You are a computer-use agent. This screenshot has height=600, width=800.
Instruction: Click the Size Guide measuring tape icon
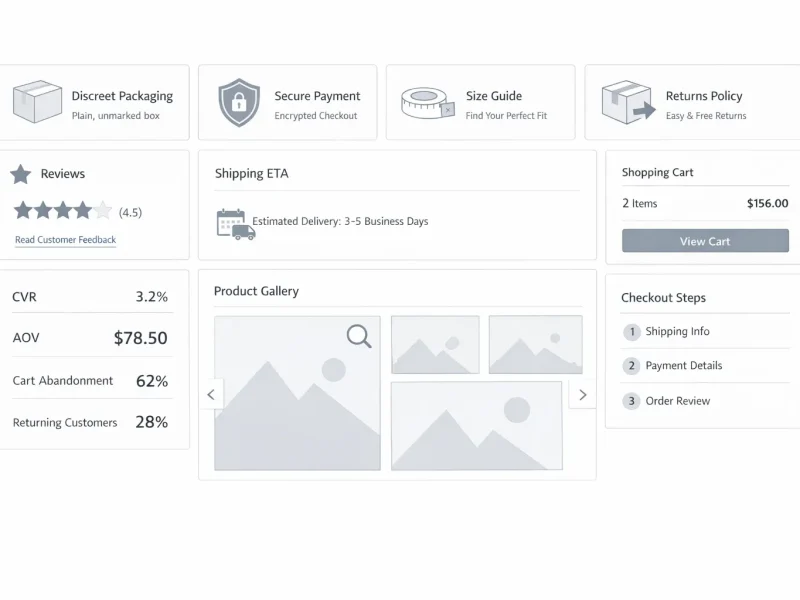428,103
